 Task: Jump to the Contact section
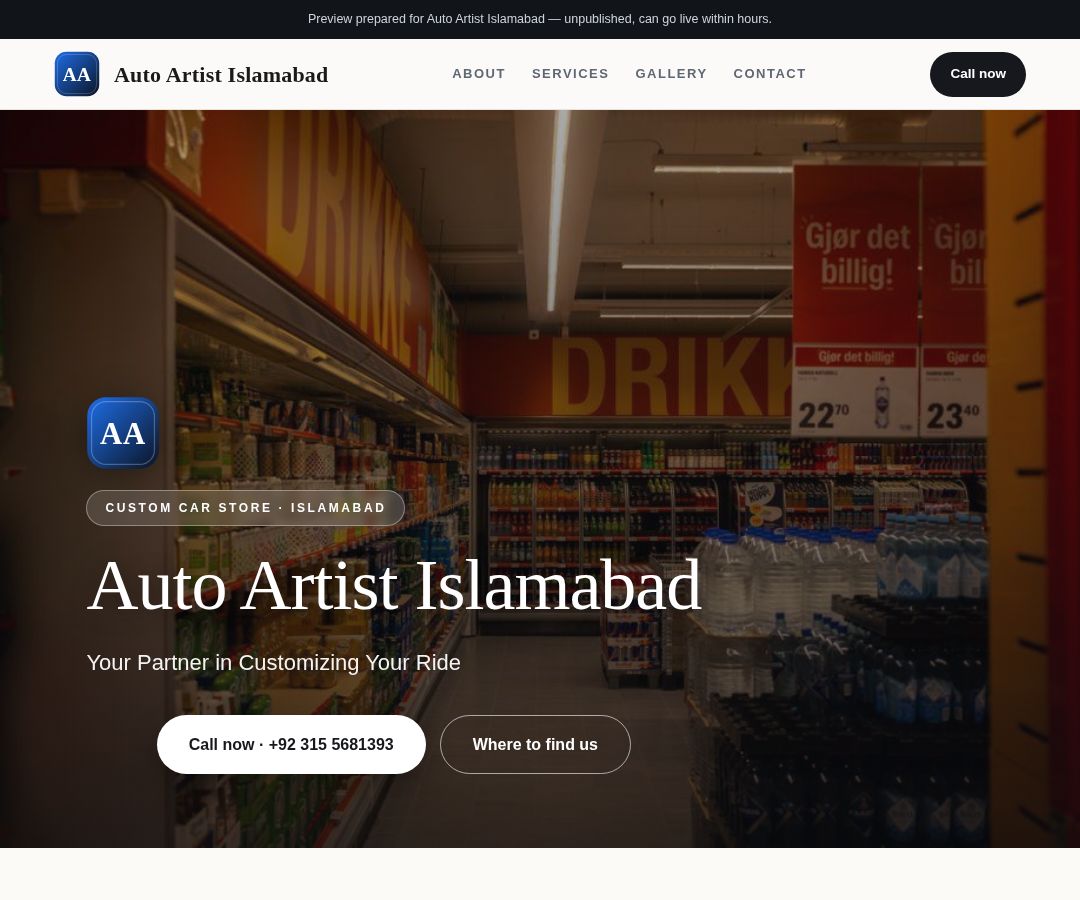[769, 74]
